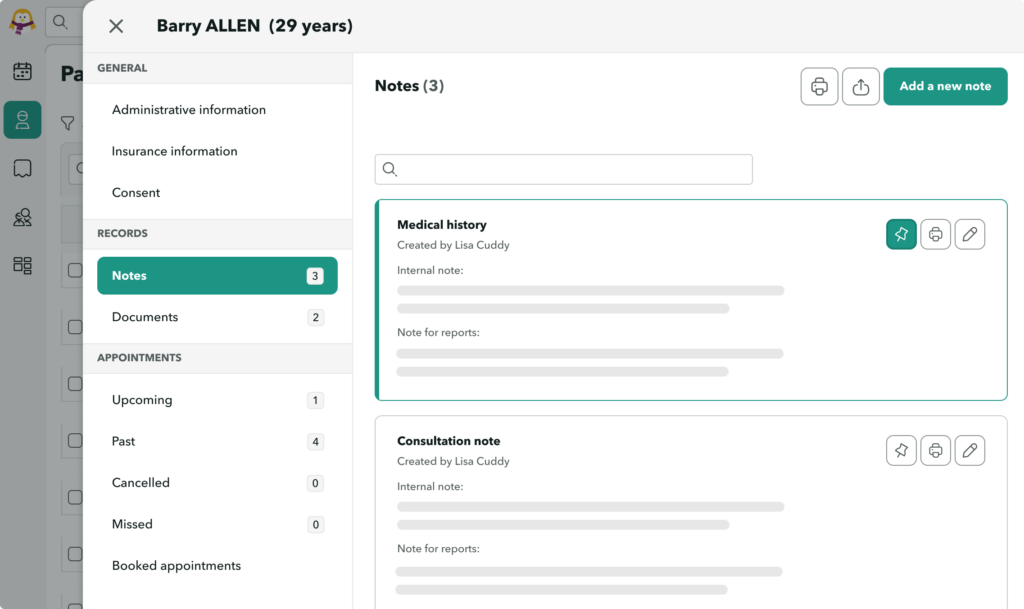The height and width of the screenshot is (609, 1024).
Task: Edit the Consultation note with pencil icon
Action: coord(970,450)
